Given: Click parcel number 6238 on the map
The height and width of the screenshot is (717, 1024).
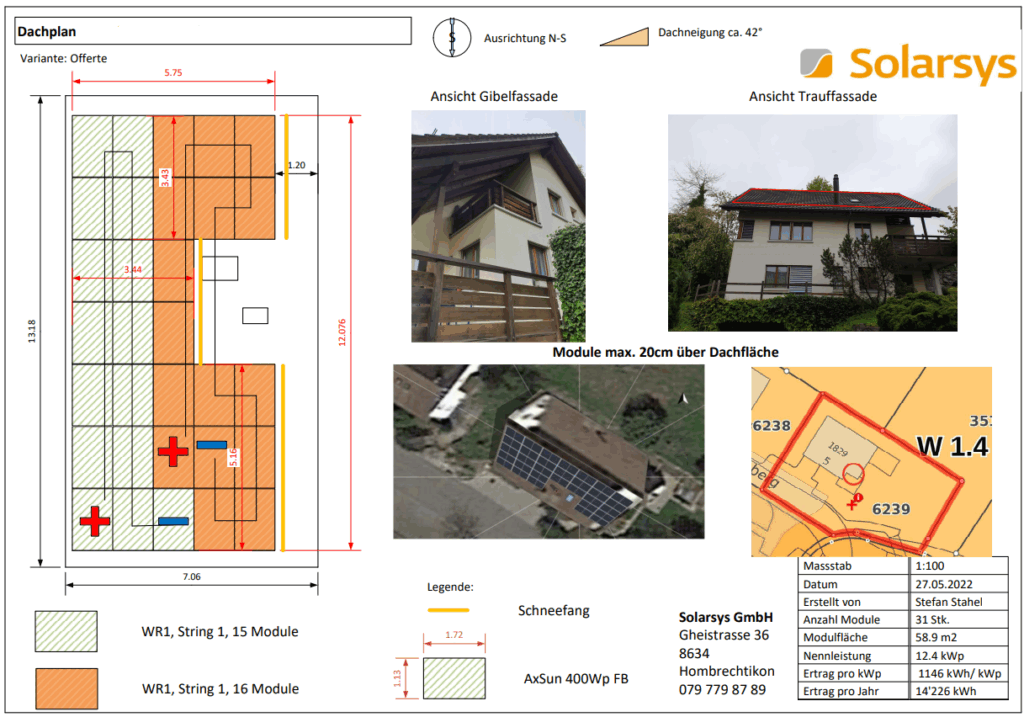Looking at the screenshot, I should pos(772,426).
